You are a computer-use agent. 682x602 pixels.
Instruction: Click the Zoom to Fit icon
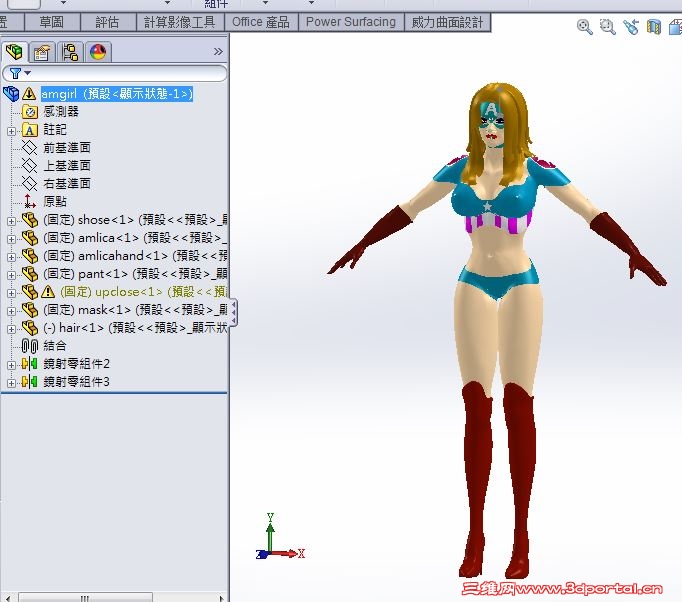pos(585,27)
